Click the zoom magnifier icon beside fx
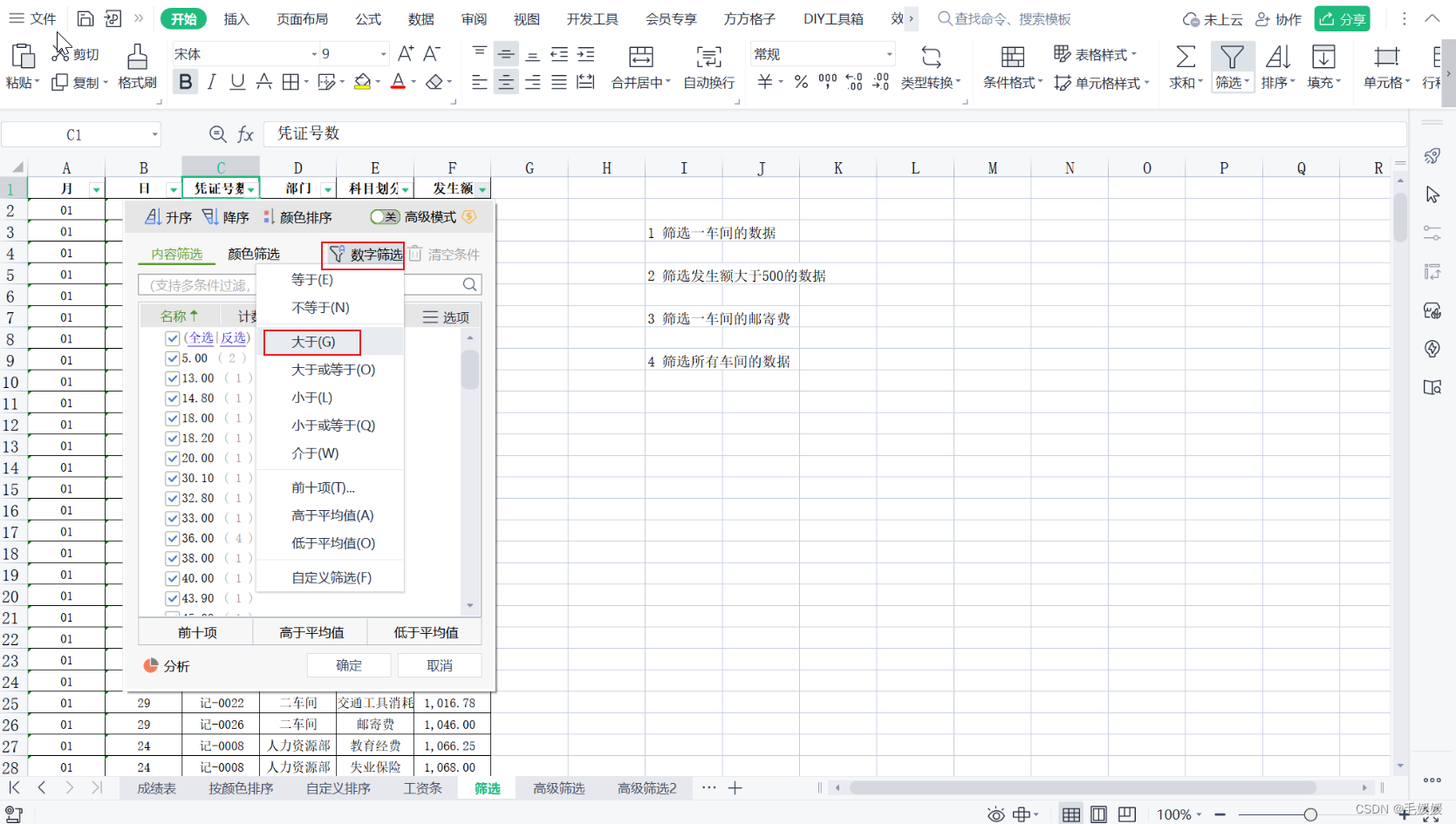 click(x=218, y=134)
